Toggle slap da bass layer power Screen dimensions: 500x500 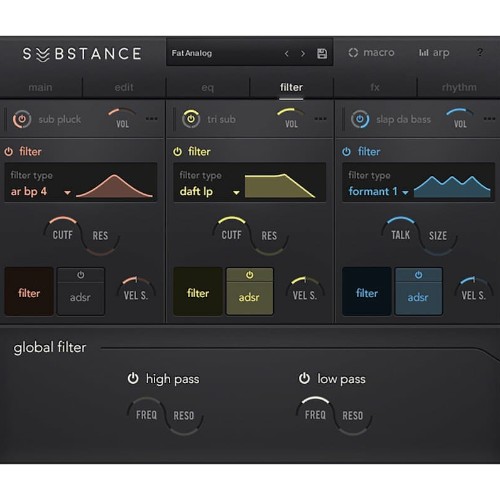point(360,119)
